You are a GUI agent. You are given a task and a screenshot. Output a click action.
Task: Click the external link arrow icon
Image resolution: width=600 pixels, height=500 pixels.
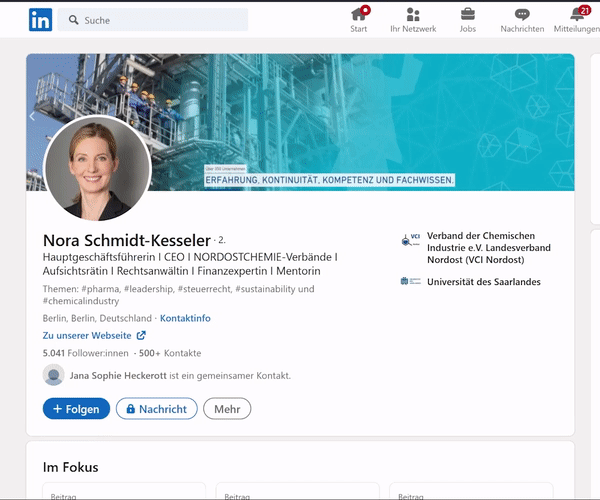[x=141, y=336]
